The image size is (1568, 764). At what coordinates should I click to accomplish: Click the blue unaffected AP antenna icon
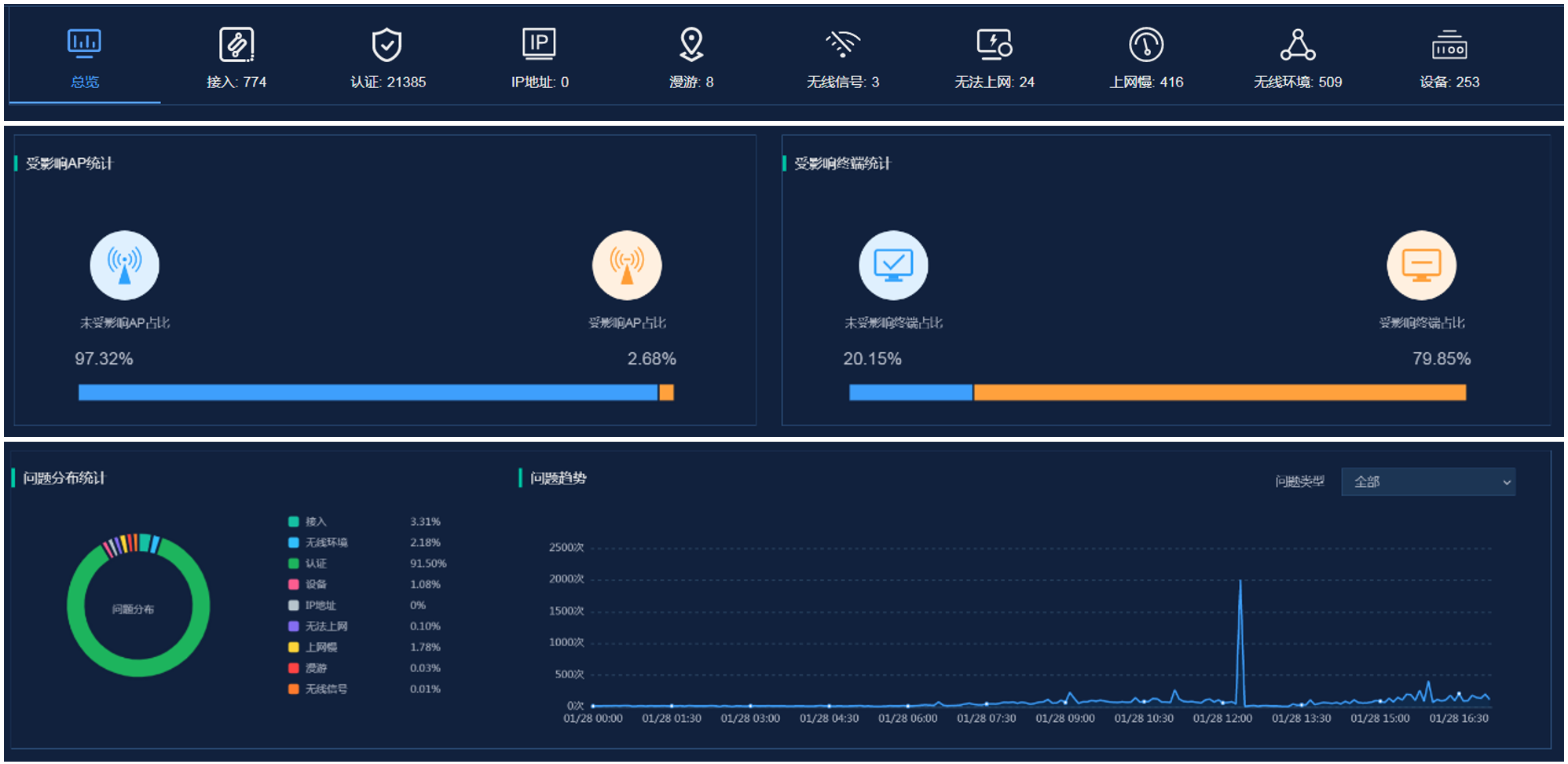pyautogui.click(x=124, y=266)
